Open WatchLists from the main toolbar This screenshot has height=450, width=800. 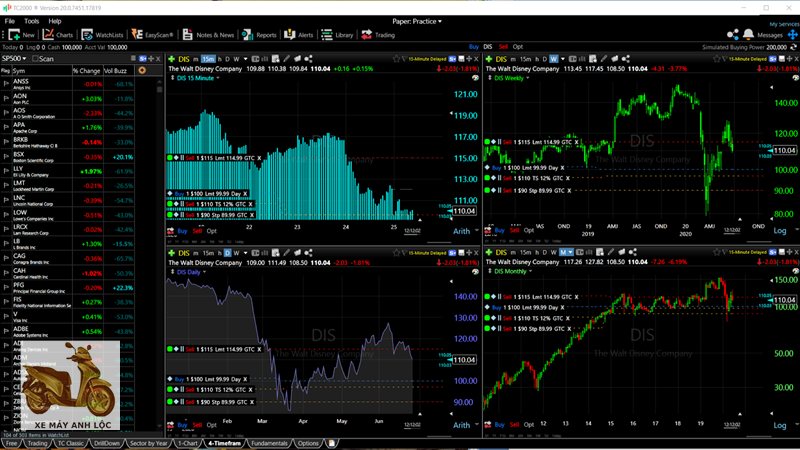102,35
